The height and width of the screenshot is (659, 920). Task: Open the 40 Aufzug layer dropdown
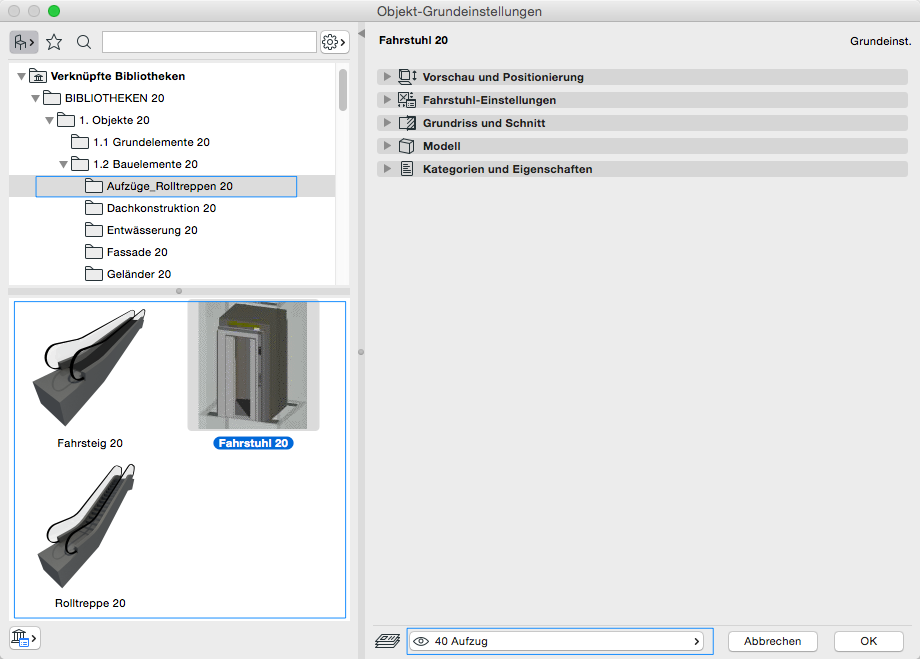[559, 641]
